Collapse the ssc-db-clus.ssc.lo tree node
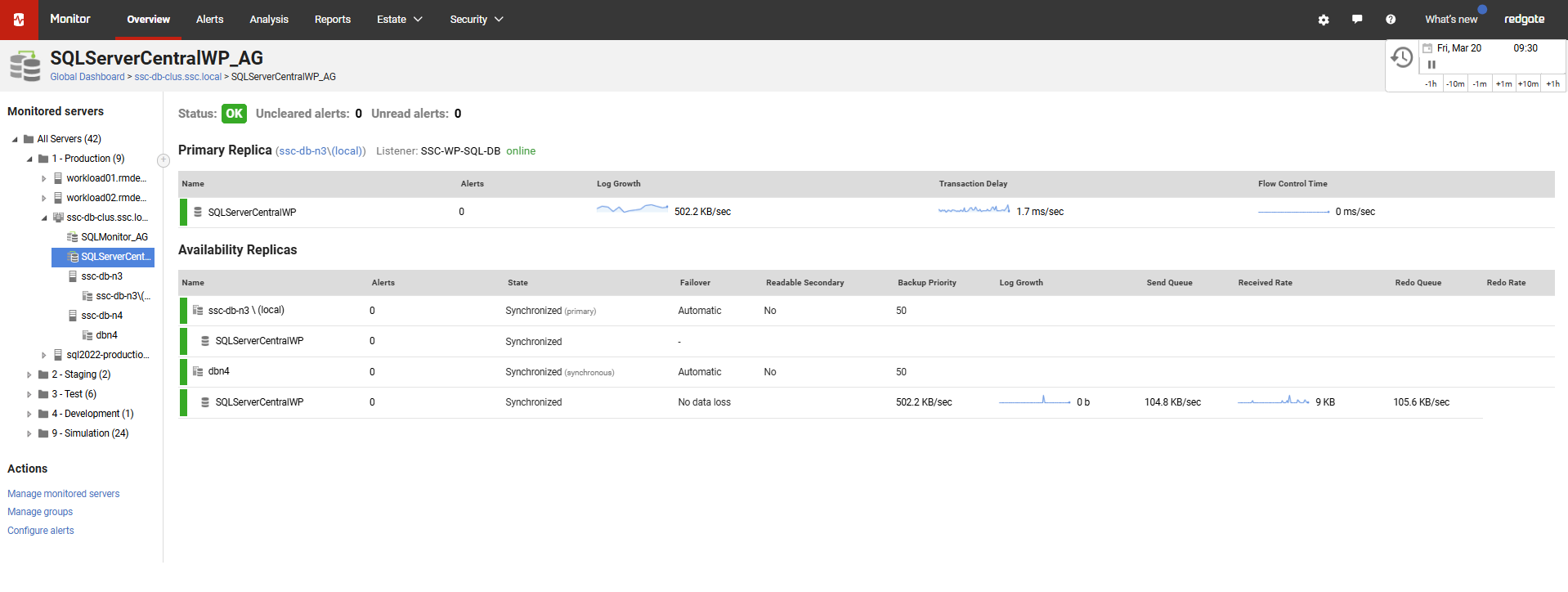Screen dimensions: 1568x592 (44, 218)
